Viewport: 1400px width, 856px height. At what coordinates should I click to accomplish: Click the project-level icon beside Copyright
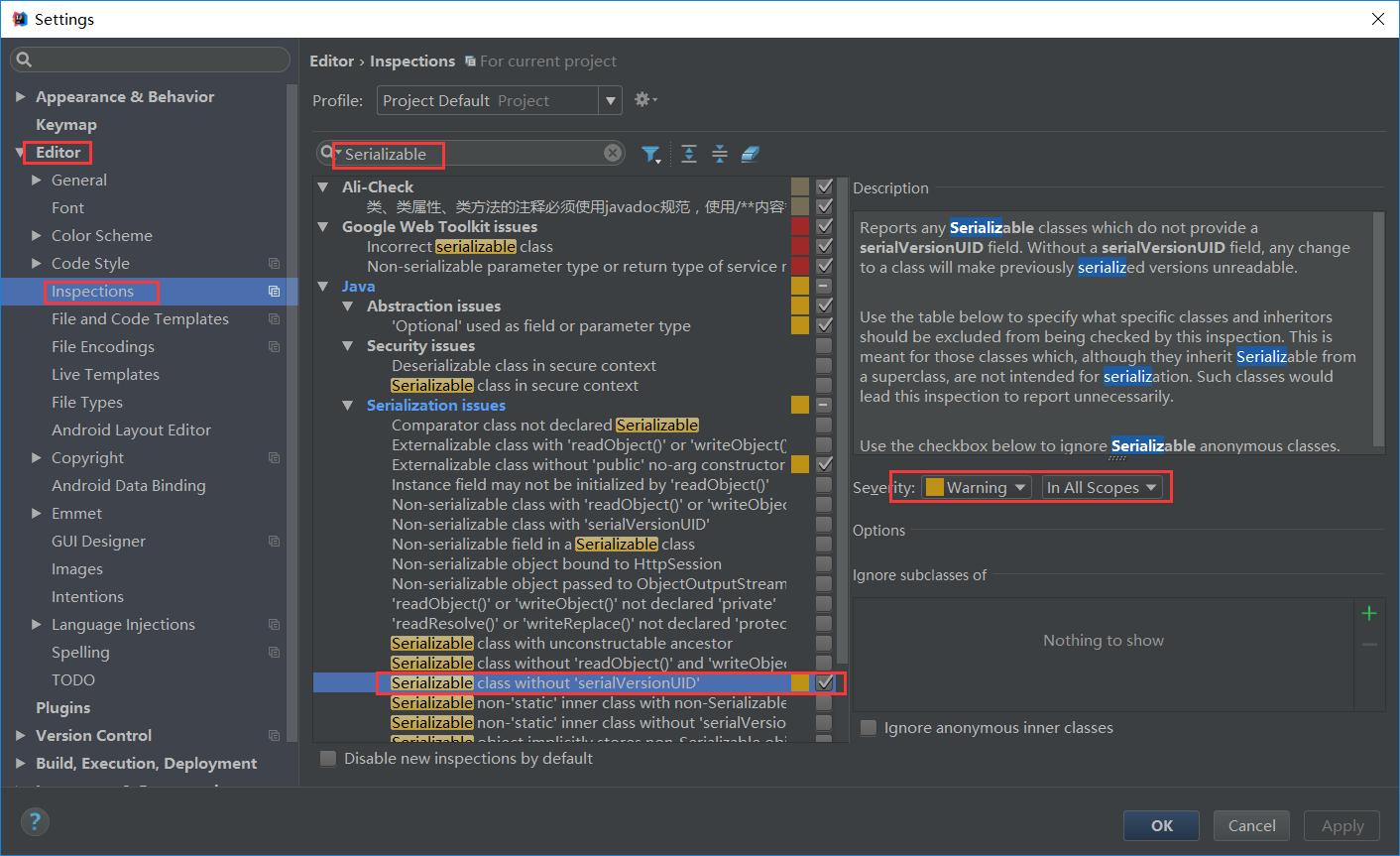click(x=274, y=458)
